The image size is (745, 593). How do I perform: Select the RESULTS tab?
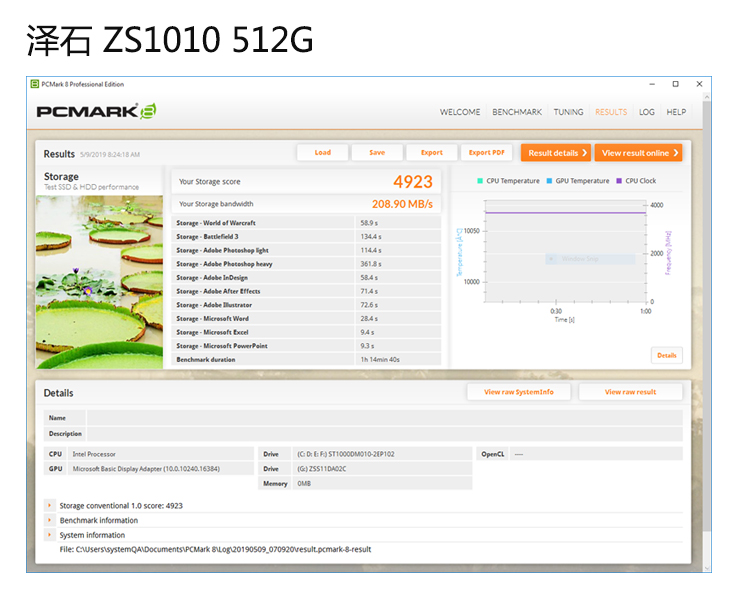point(611,112)
